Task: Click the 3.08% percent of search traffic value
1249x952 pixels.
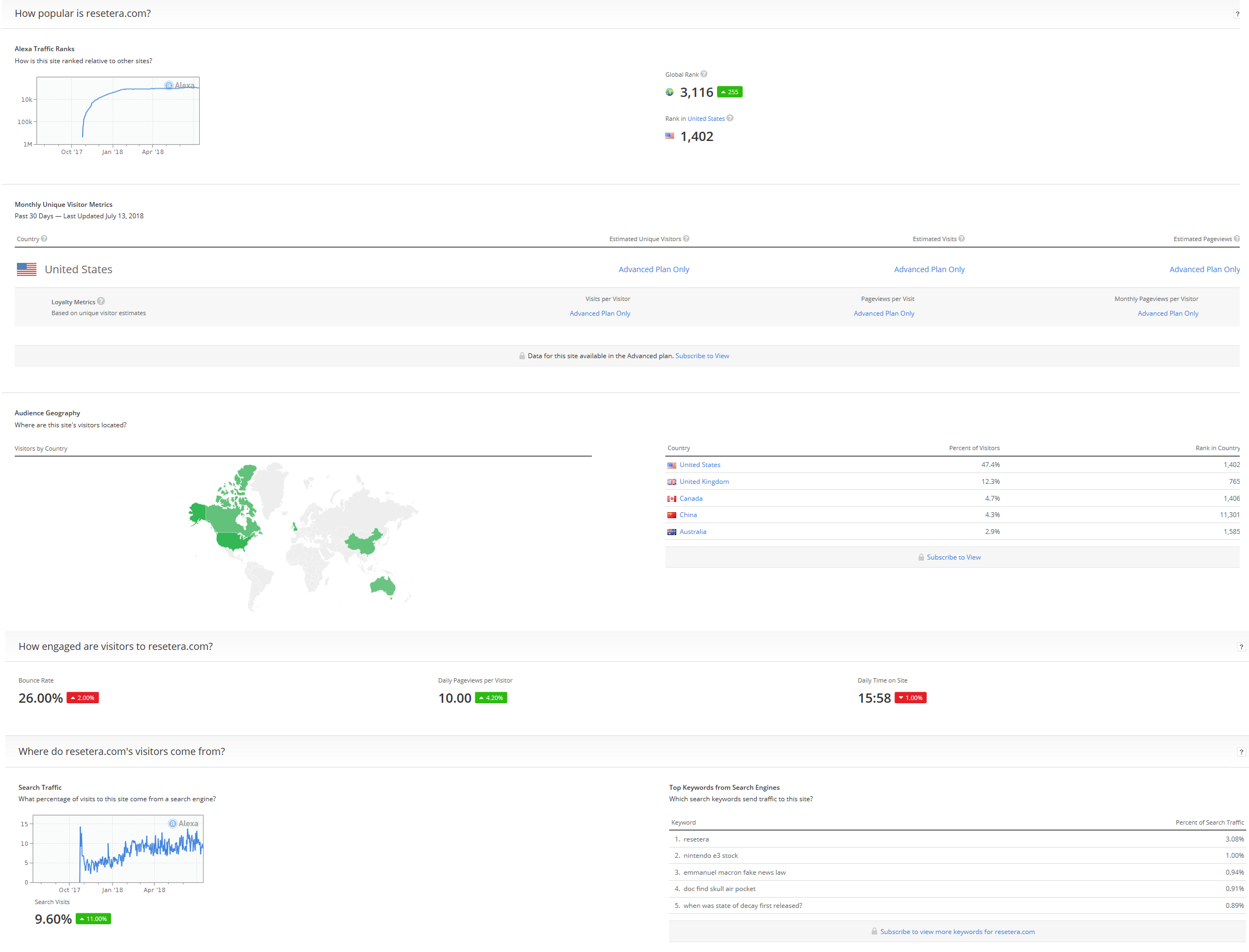Action: click(x=1235, y=839)
